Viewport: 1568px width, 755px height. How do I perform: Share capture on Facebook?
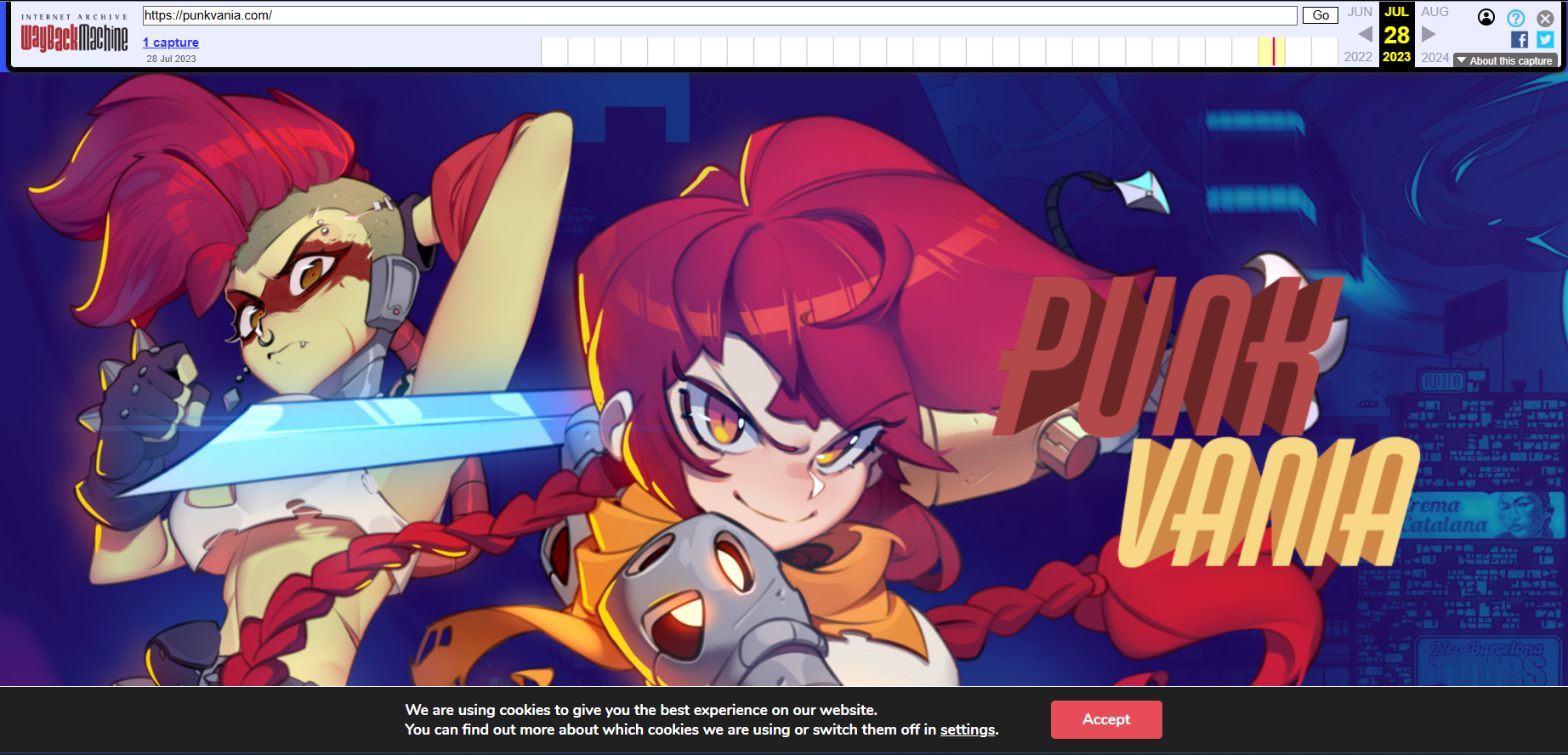tap(1520, 39)
